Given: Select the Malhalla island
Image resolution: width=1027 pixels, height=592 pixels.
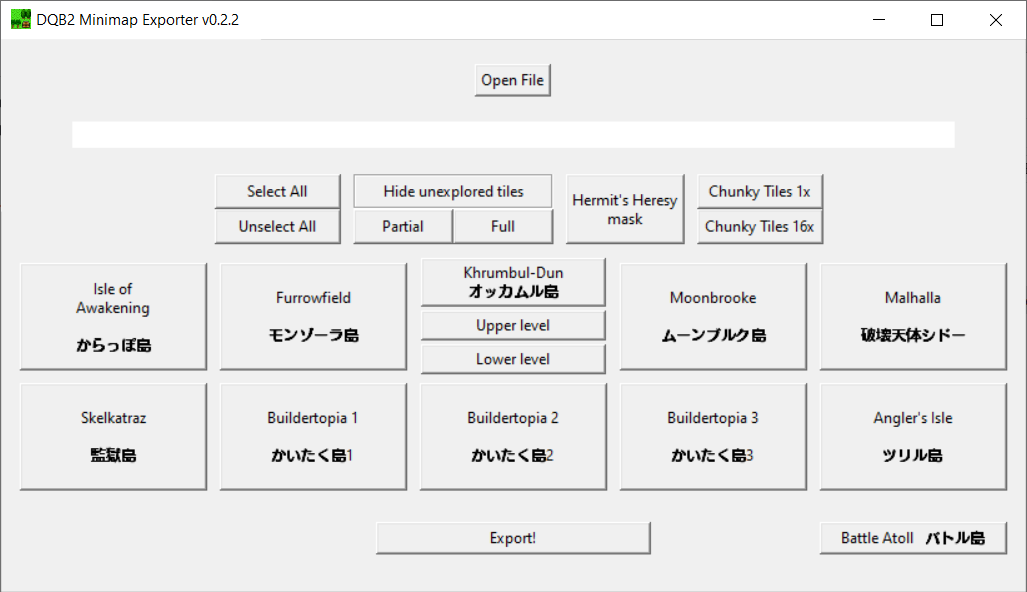Looking at the screenshot, I should (x=913, y=316).
